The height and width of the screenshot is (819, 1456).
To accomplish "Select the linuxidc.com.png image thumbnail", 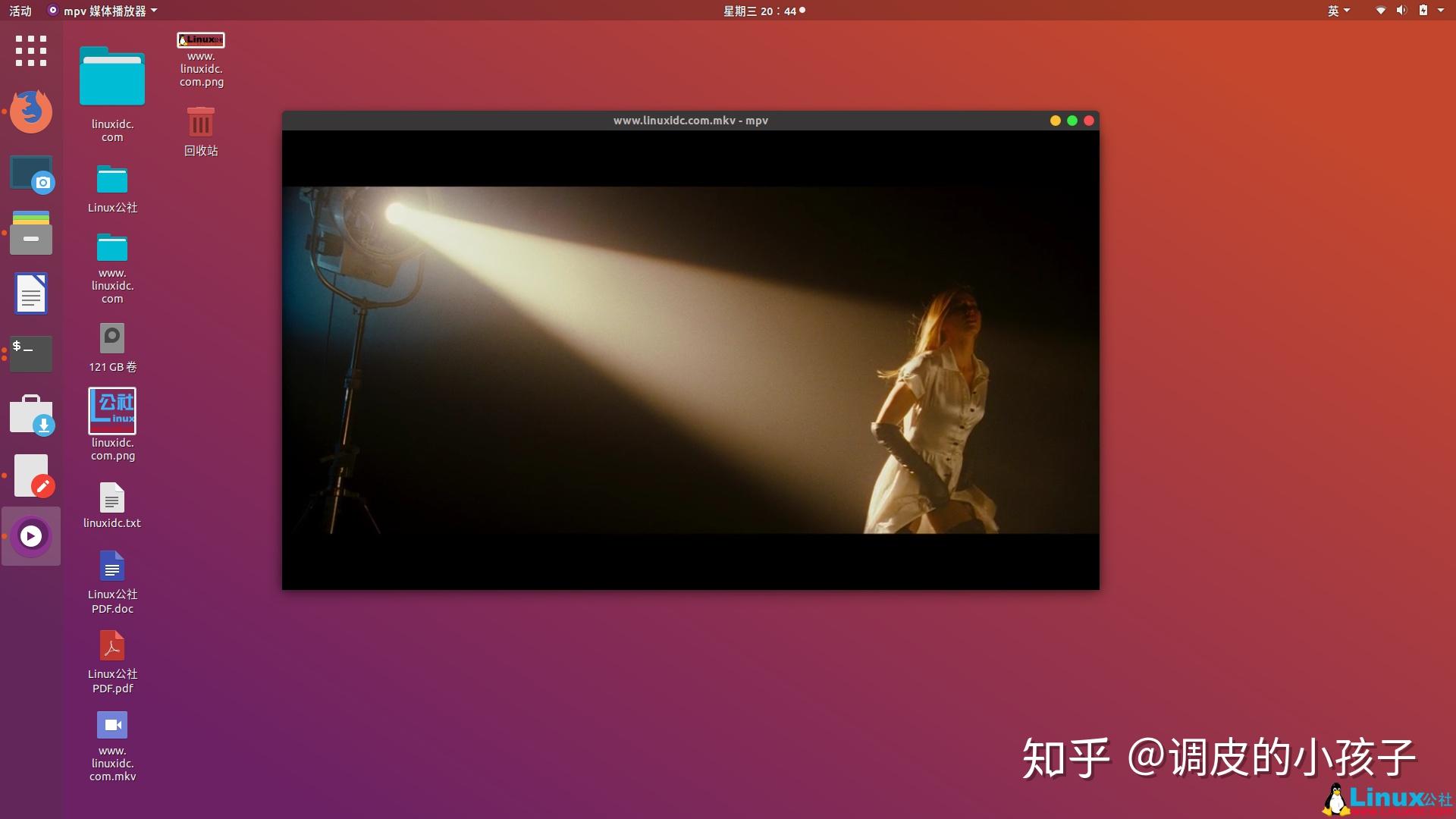I will click(111, 409).
